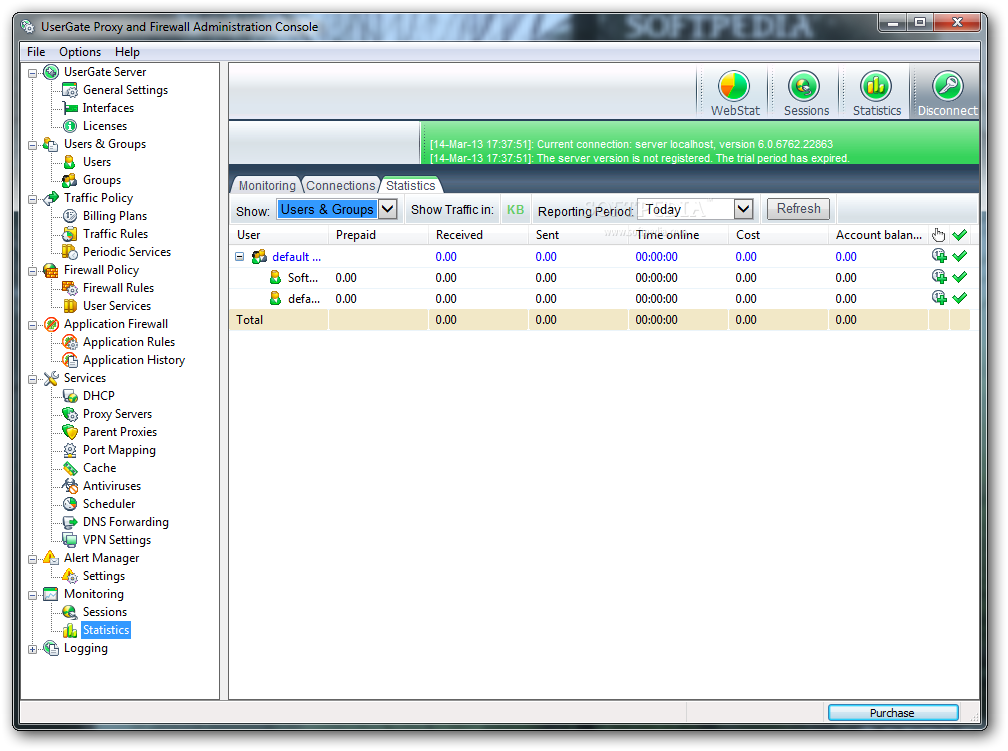Click add-traffic icon in default group row

tap(939, 256)
